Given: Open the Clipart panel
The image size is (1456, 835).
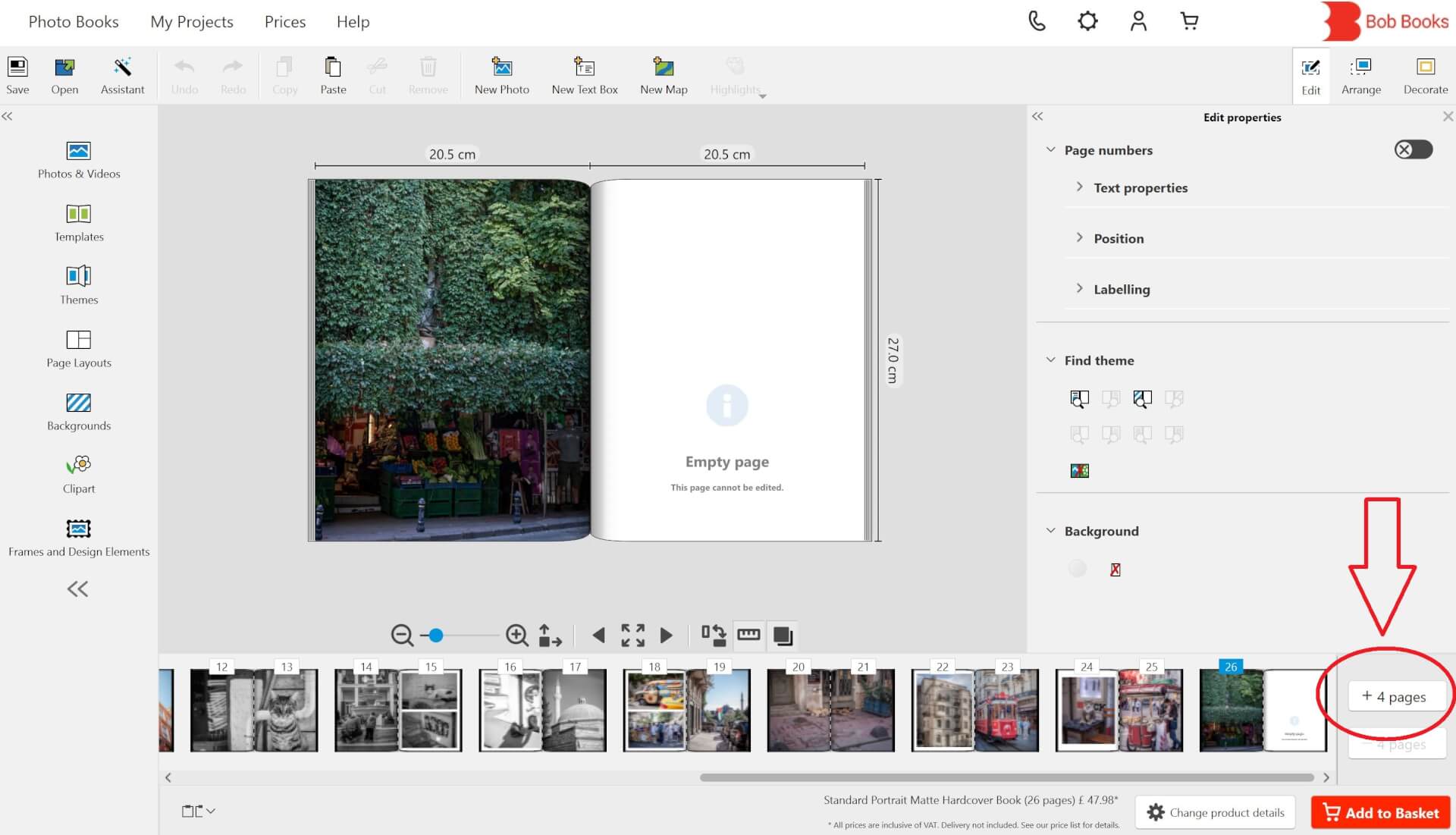Looking at the screenshot, I should pos(79,475).
